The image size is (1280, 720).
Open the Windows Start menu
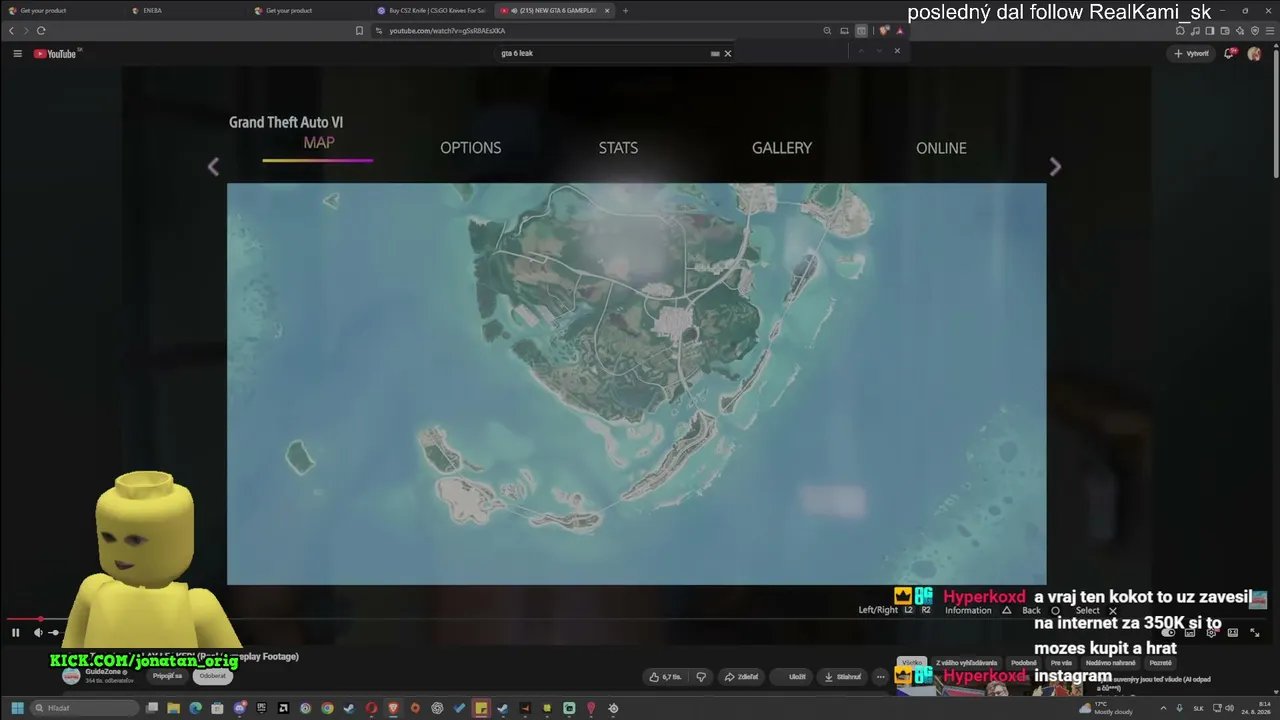17,708
